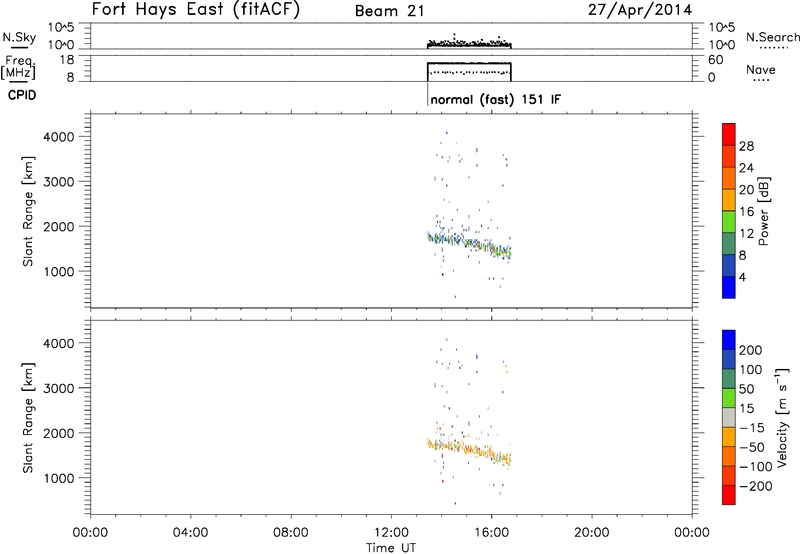
Task: Click the frequency band box in Freq panel
Action: tap(469, 72)
